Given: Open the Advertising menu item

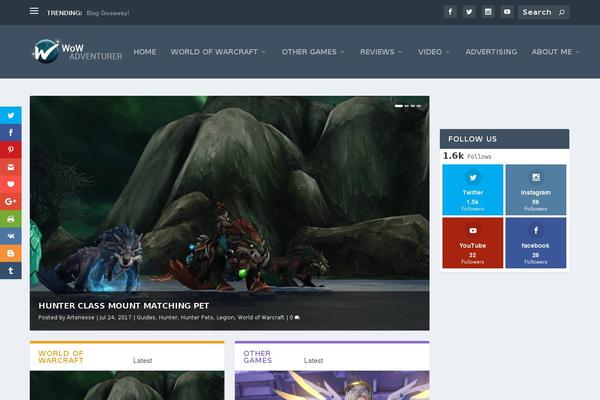Looking at the screenshot, I should pyautogui.click(x=491, y=52).
